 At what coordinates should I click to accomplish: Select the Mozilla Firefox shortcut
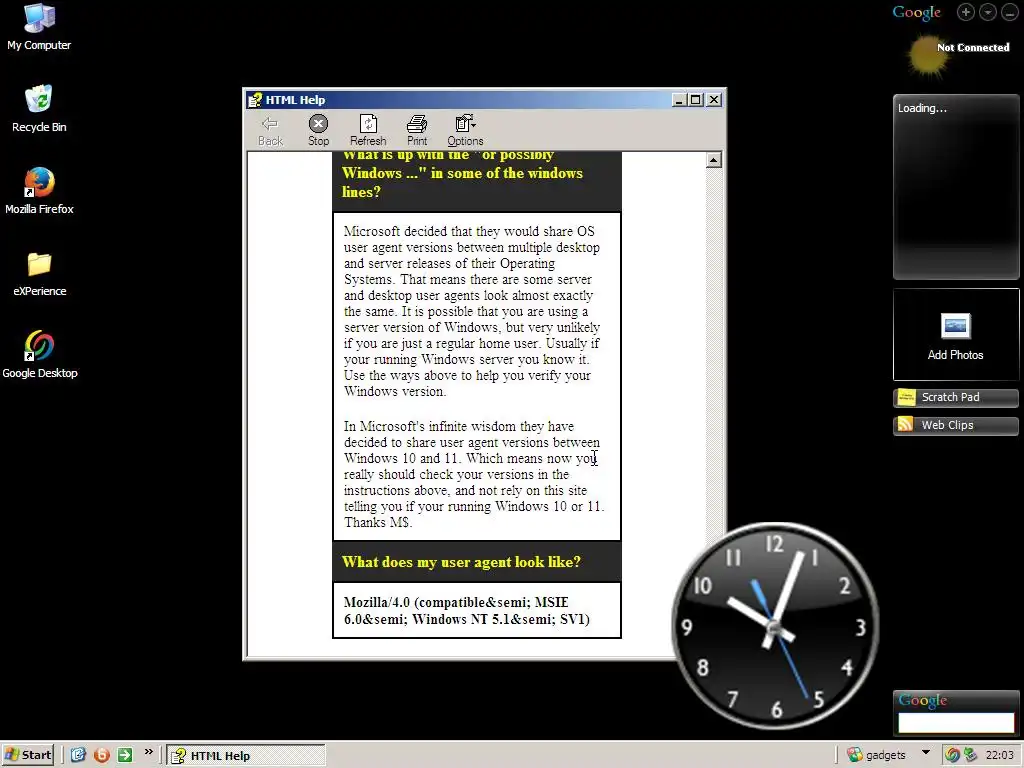(39, 191)
